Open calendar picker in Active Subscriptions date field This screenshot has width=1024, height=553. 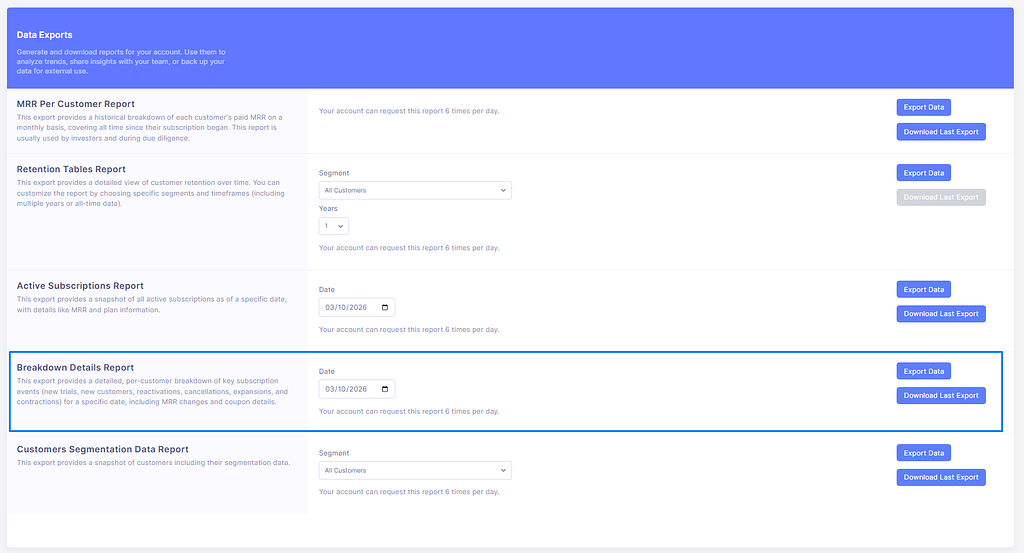386,307
